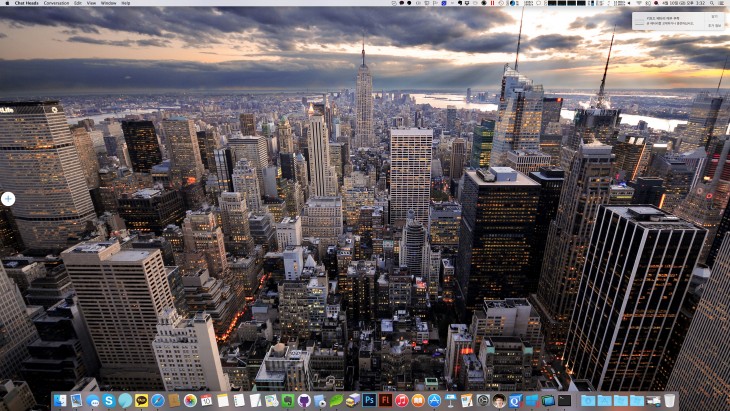The image size is (730, 411).
Task: Click the Wi-Fi status icon
Action: tap(639, 3)
